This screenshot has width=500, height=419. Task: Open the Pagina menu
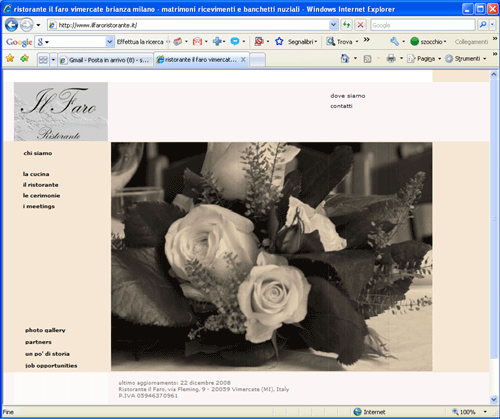click(424, 59)
